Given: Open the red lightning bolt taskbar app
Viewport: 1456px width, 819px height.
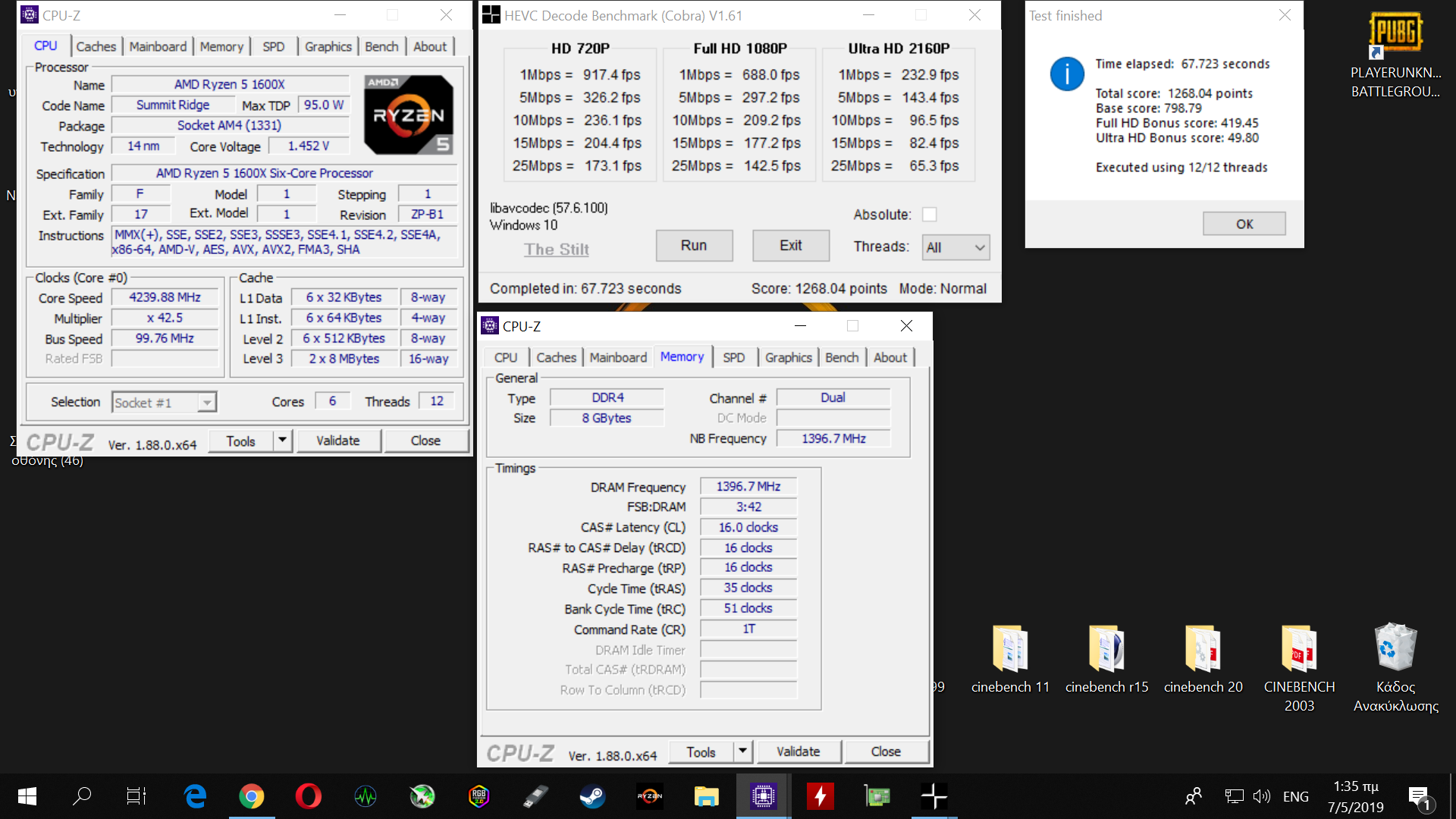Looking at the screenshot, I should pyautogui.click(x=821, y=796).
